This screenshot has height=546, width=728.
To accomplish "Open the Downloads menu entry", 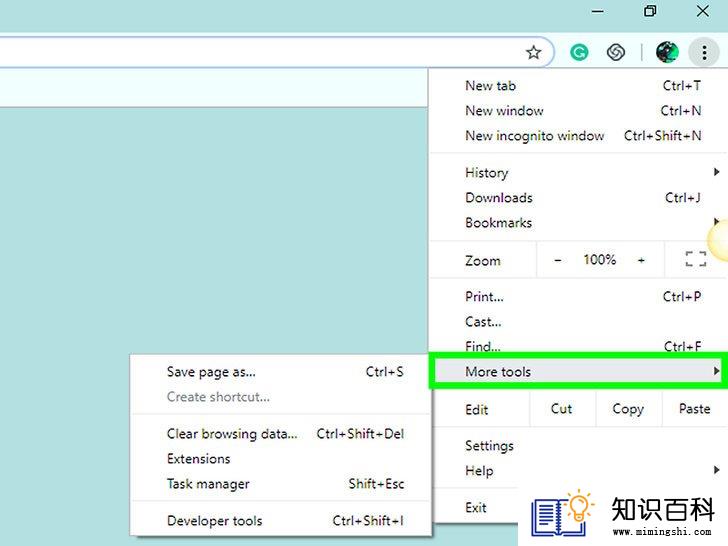I will tap(578, 198).
